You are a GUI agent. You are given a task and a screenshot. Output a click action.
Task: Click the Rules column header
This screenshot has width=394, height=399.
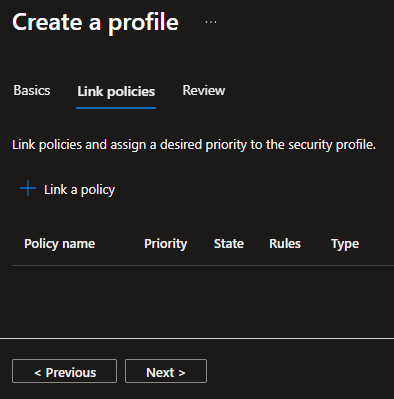(285, 244)
